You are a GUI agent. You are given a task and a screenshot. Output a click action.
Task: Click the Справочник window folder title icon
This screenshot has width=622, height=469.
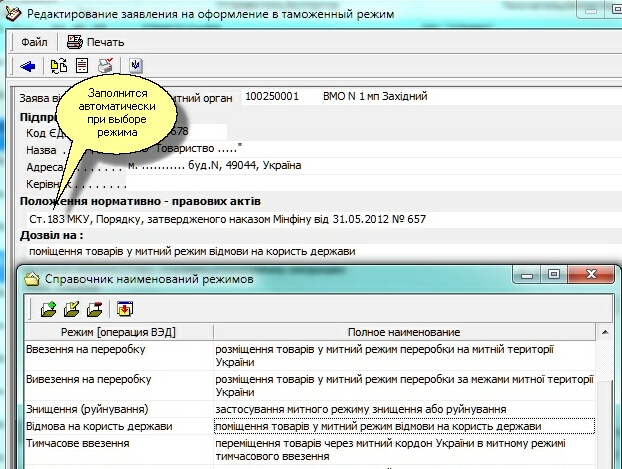(x=32, y=279)
